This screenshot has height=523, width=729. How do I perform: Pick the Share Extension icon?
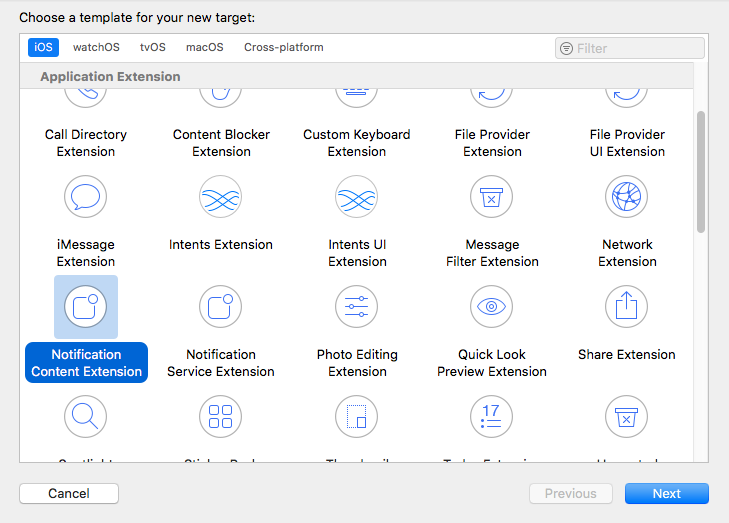click(627, 307)
